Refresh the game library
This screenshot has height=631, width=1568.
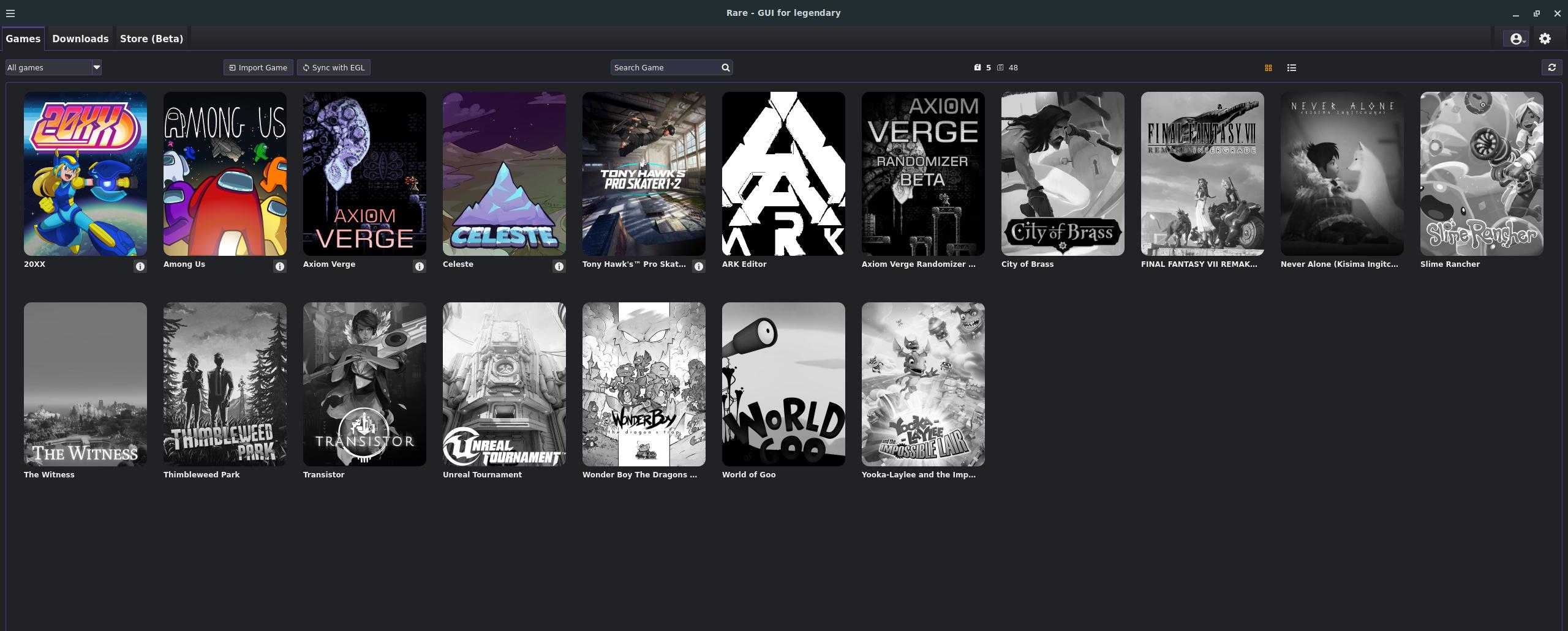click(1552, 67)
